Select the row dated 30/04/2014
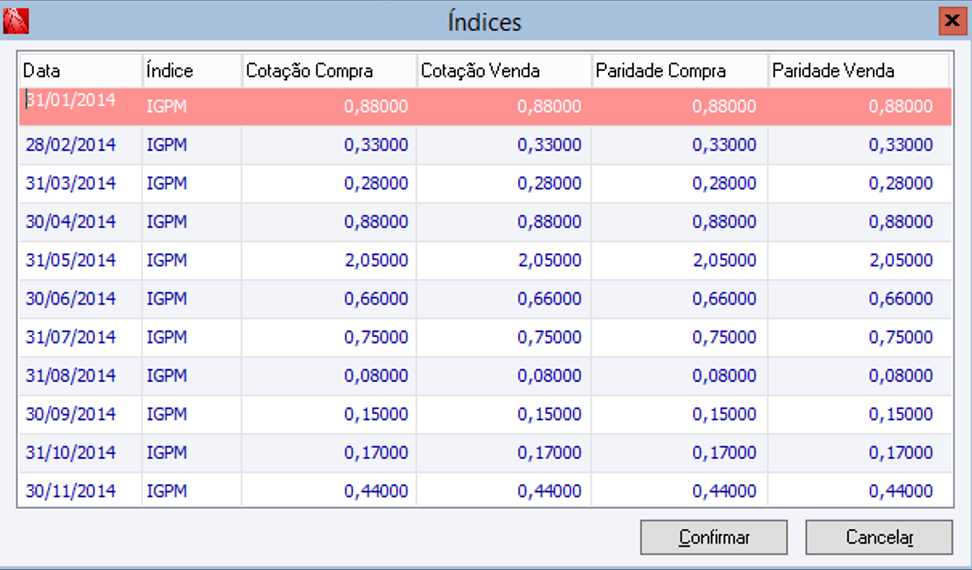The height and width of the screenshot is (570, 972). tap(485, 222)
